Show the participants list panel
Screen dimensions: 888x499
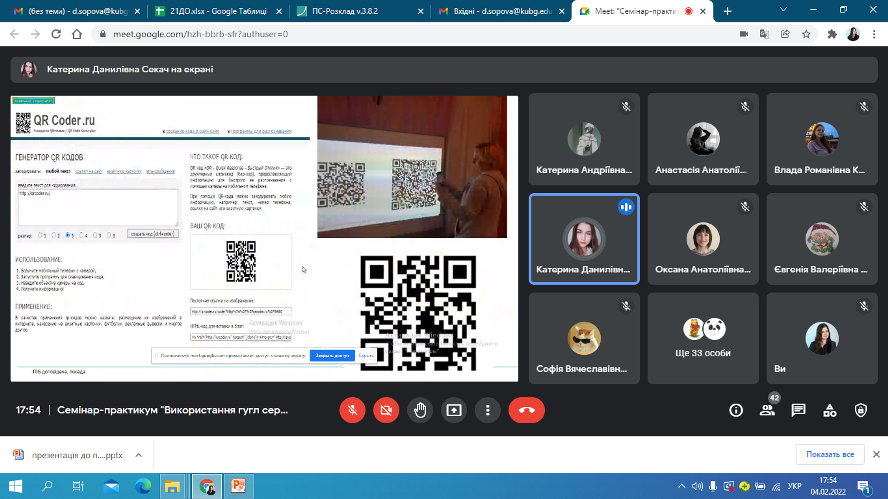(x=767, y=410)
